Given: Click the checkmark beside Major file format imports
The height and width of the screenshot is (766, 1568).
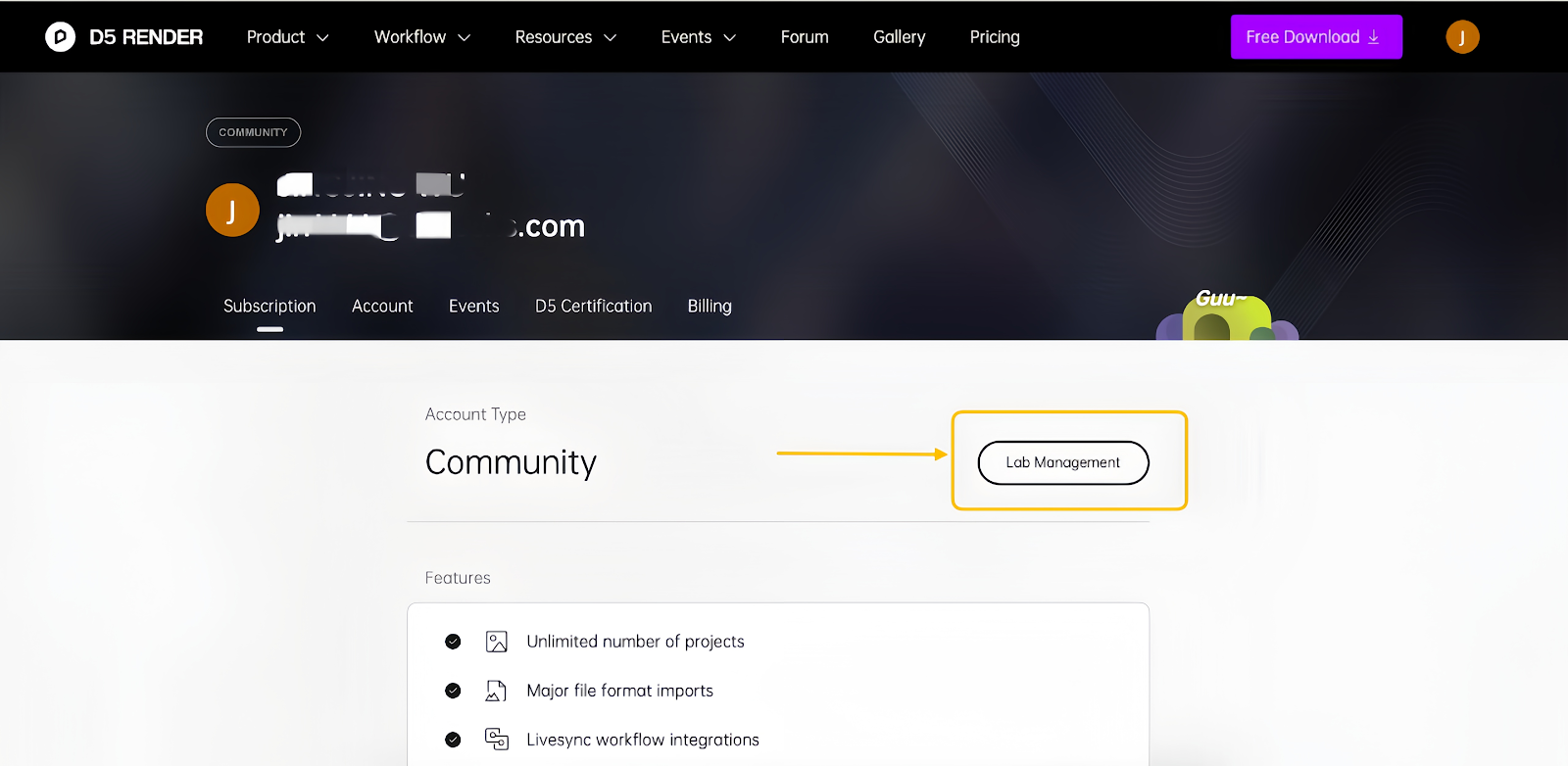Looking at the screenshot, I should click(x=453, y=691).
